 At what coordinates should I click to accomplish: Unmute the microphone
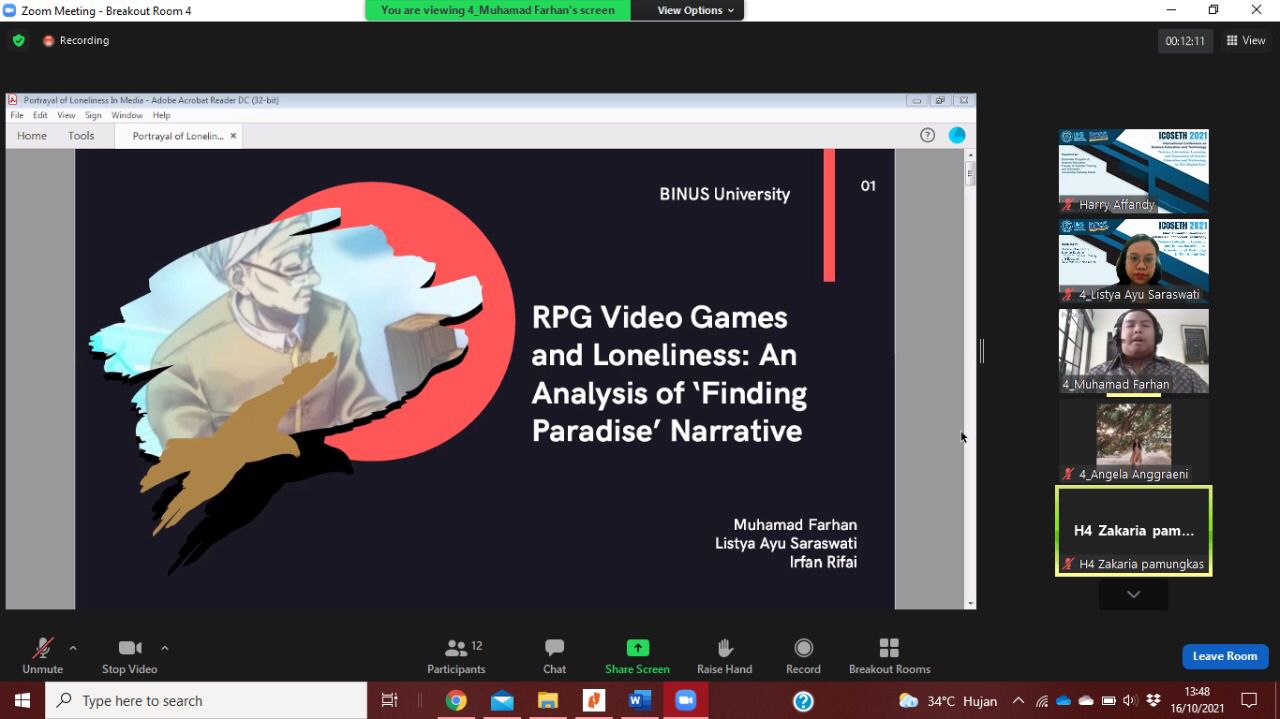[42, 655]
